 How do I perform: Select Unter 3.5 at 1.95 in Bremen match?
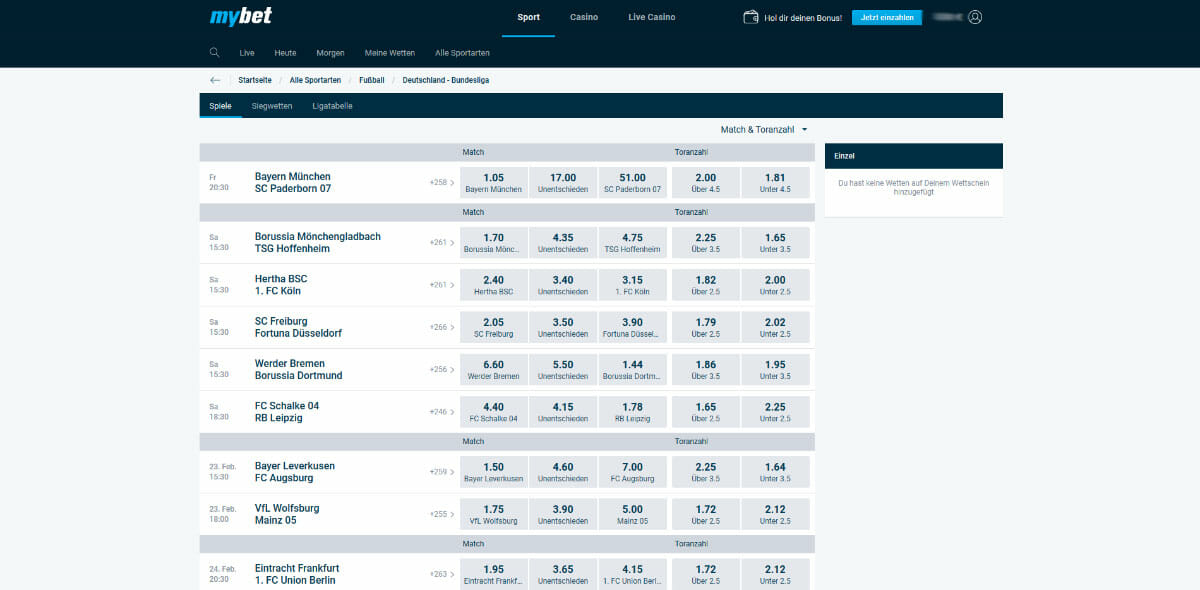click(775, 369)
